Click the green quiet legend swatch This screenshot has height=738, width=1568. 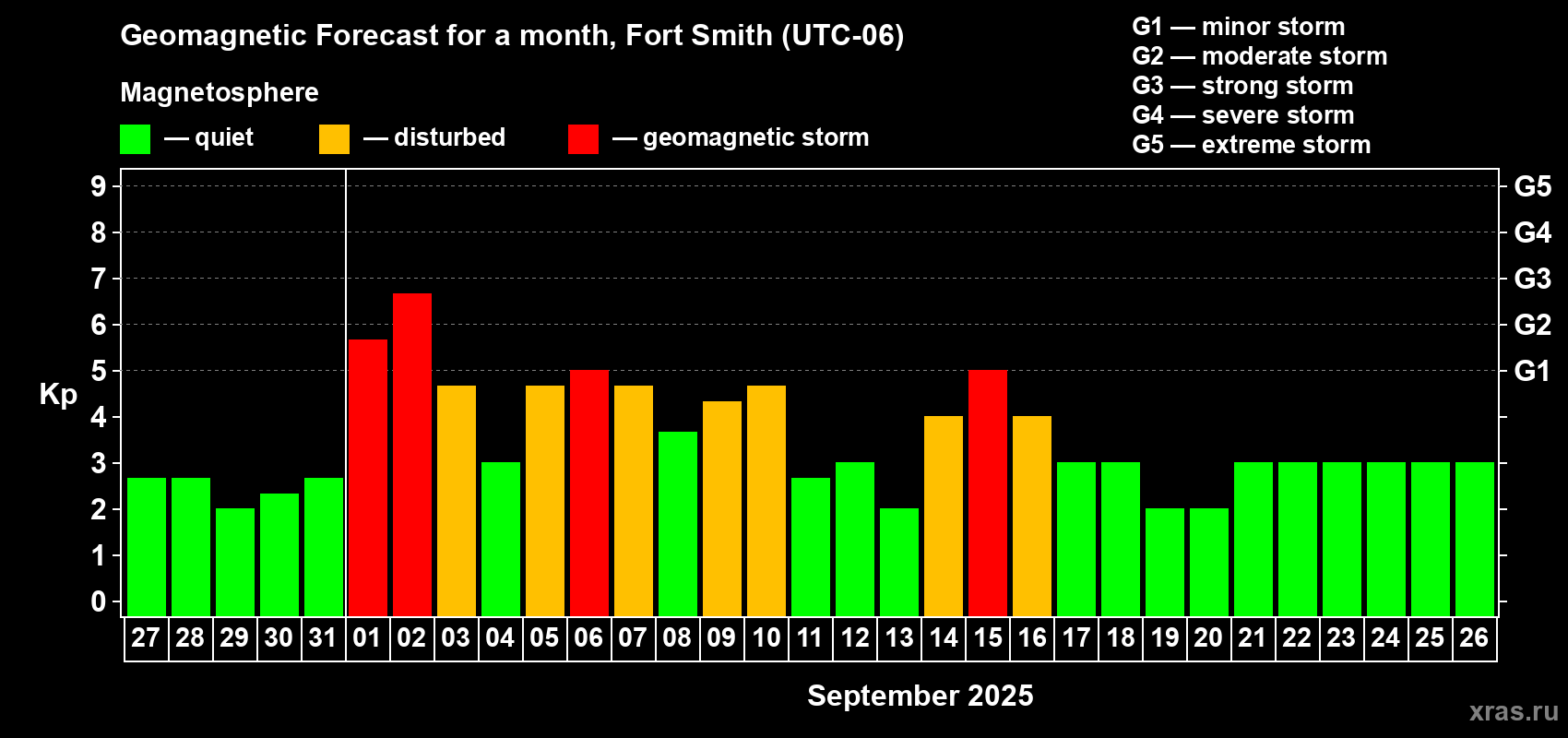[x=135, y=139]
